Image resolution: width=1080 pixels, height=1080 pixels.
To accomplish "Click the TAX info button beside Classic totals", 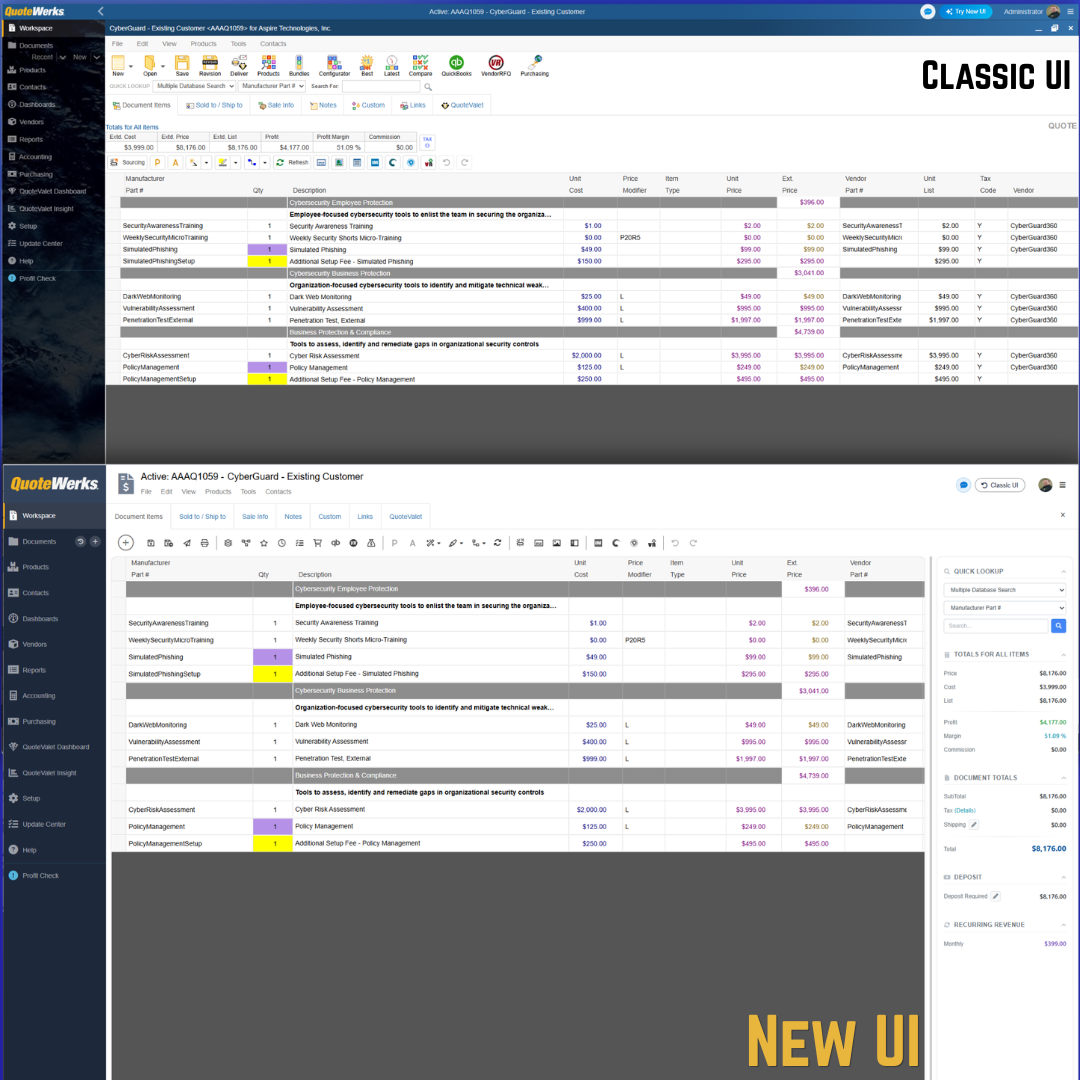I will click(427, 142).
